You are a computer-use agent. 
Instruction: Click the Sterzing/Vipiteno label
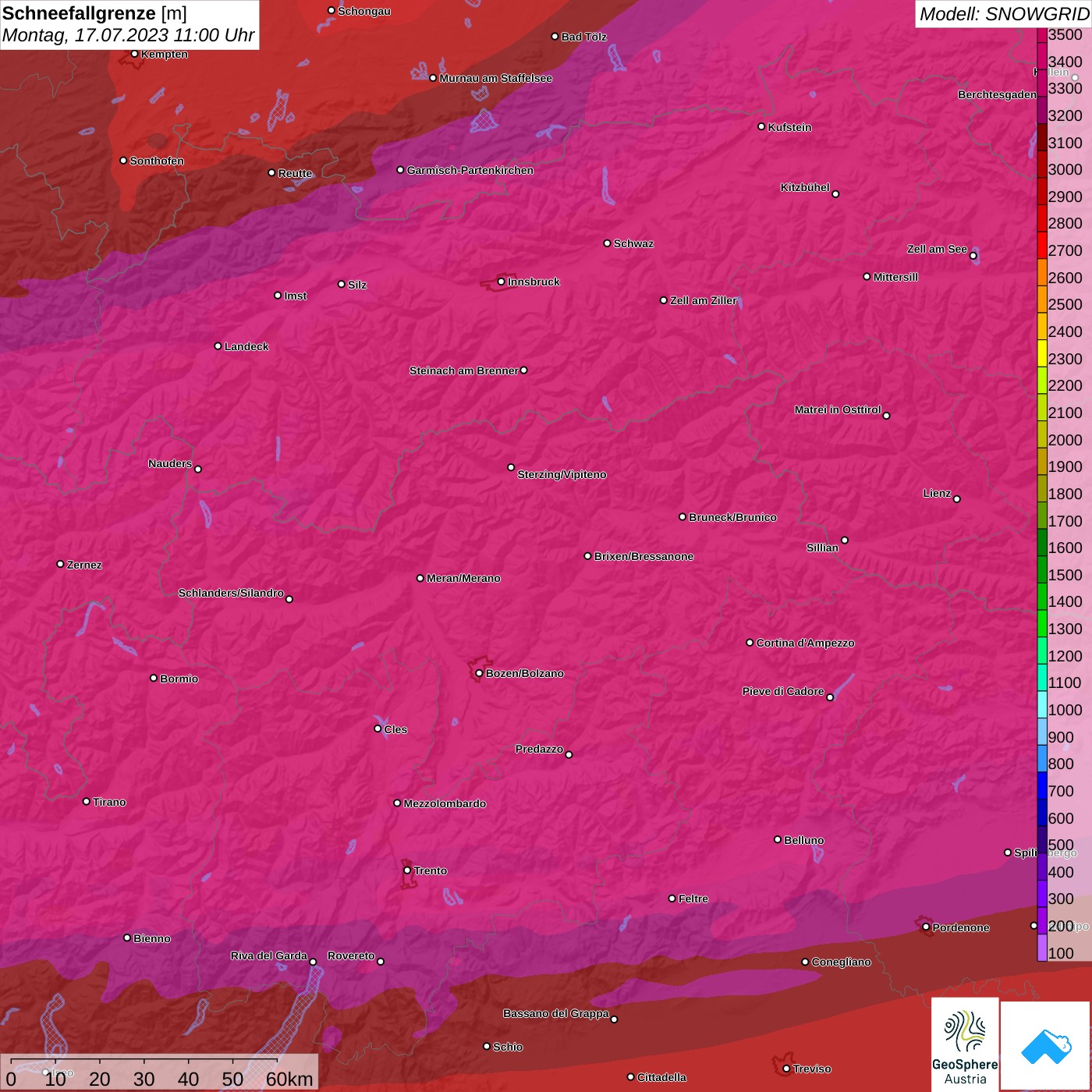pyautogui.click(x=562, y=474)
